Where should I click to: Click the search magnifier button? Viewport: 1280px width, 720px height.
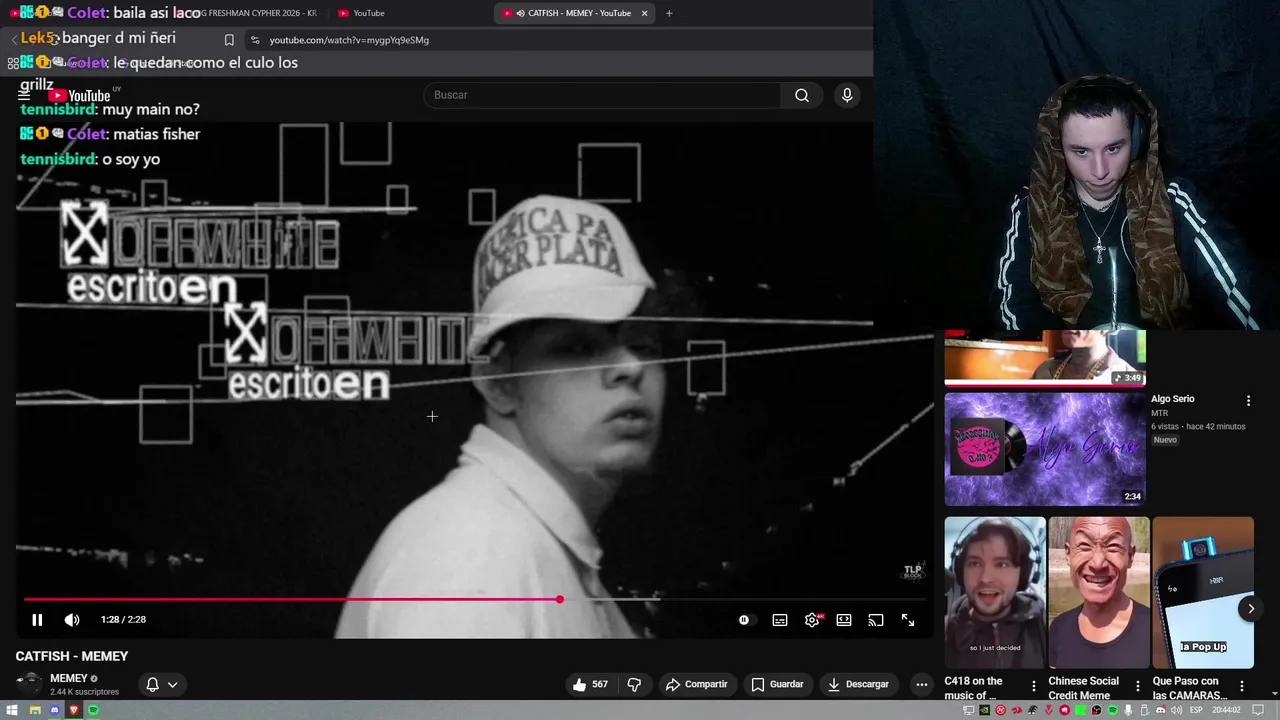[x=802, y=95]
